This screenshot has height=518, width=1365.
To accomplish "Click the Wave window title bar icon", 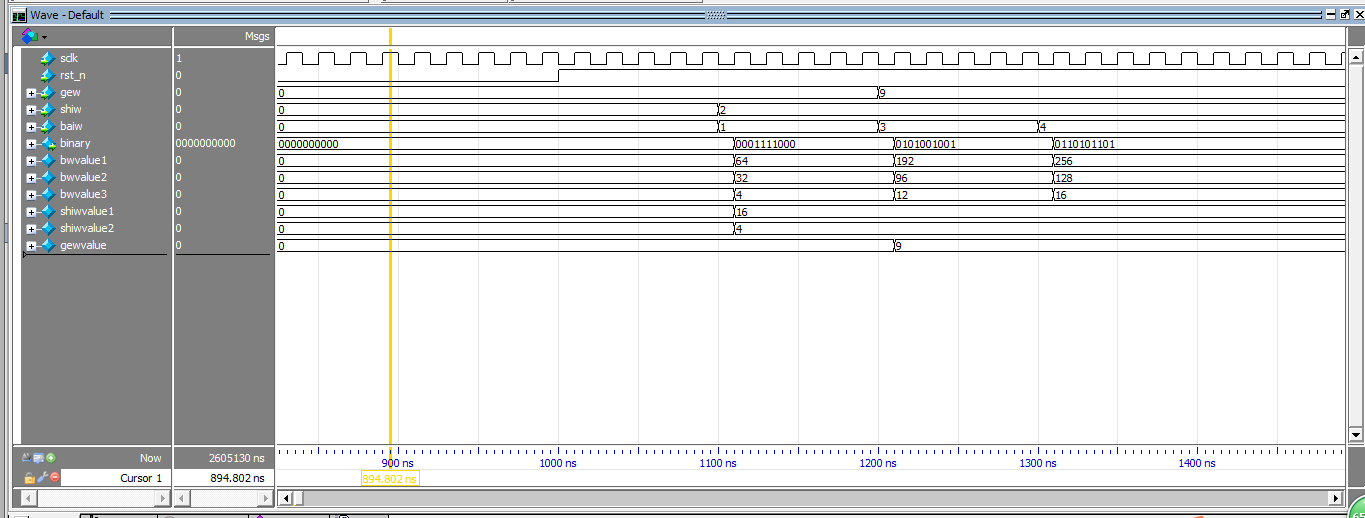I will coord(19,15).
